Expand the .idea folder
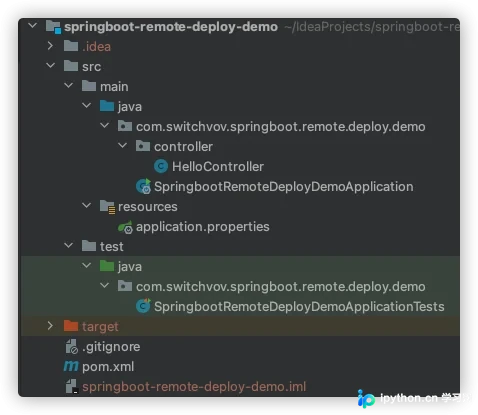Viewport: 478px width, 415px height. click(50, 46)
